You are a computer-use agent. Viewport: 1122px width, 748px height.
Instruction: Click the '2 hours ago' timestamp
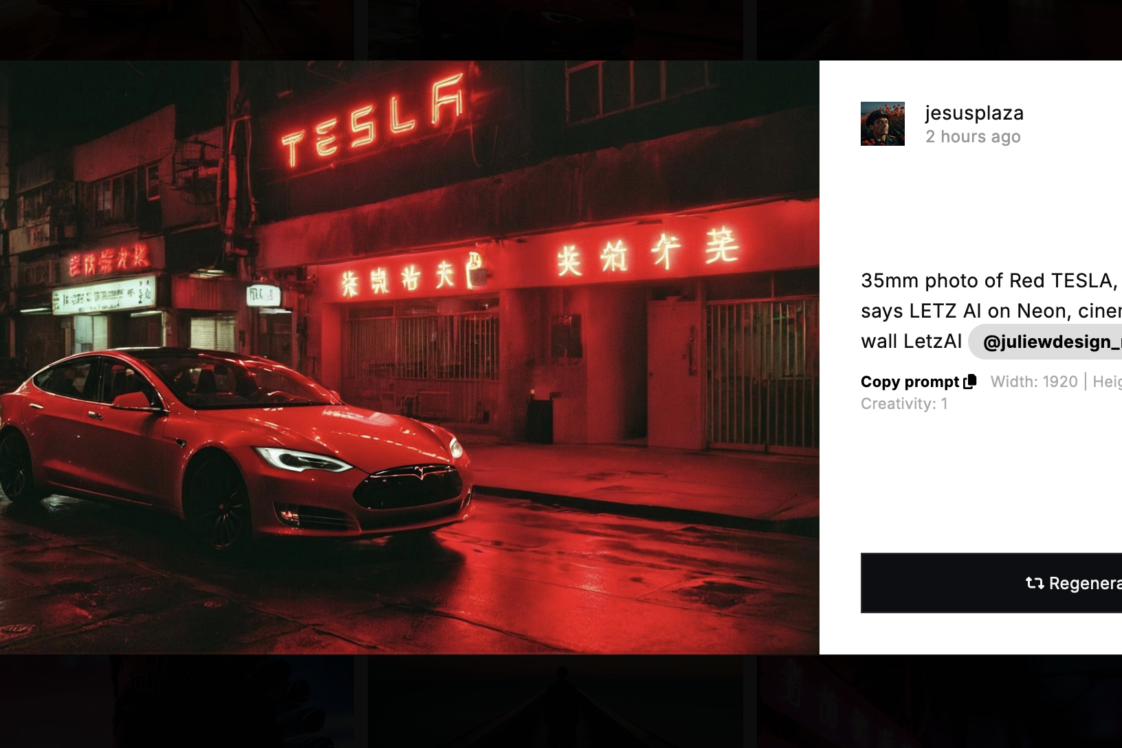972,137
